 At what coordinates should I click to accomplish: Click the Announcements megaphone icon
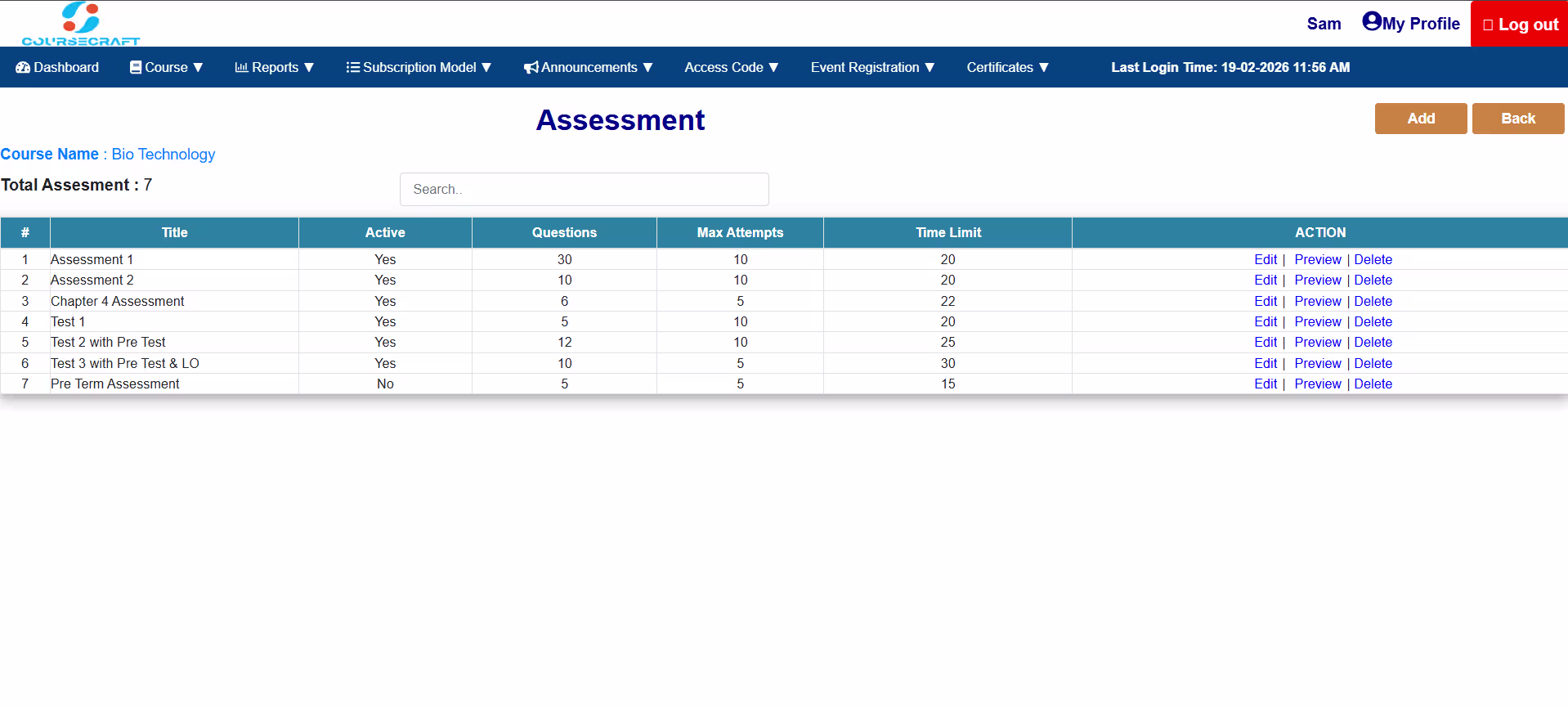[x=531, y=67]
